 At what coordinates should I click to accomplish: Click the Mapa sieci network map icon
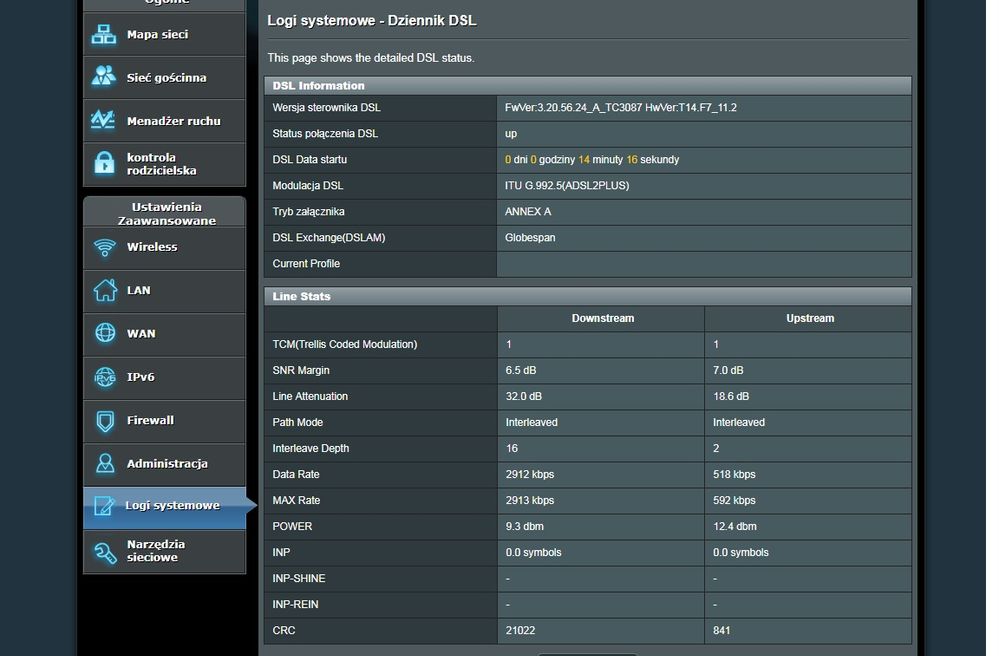tap(104, 35)
